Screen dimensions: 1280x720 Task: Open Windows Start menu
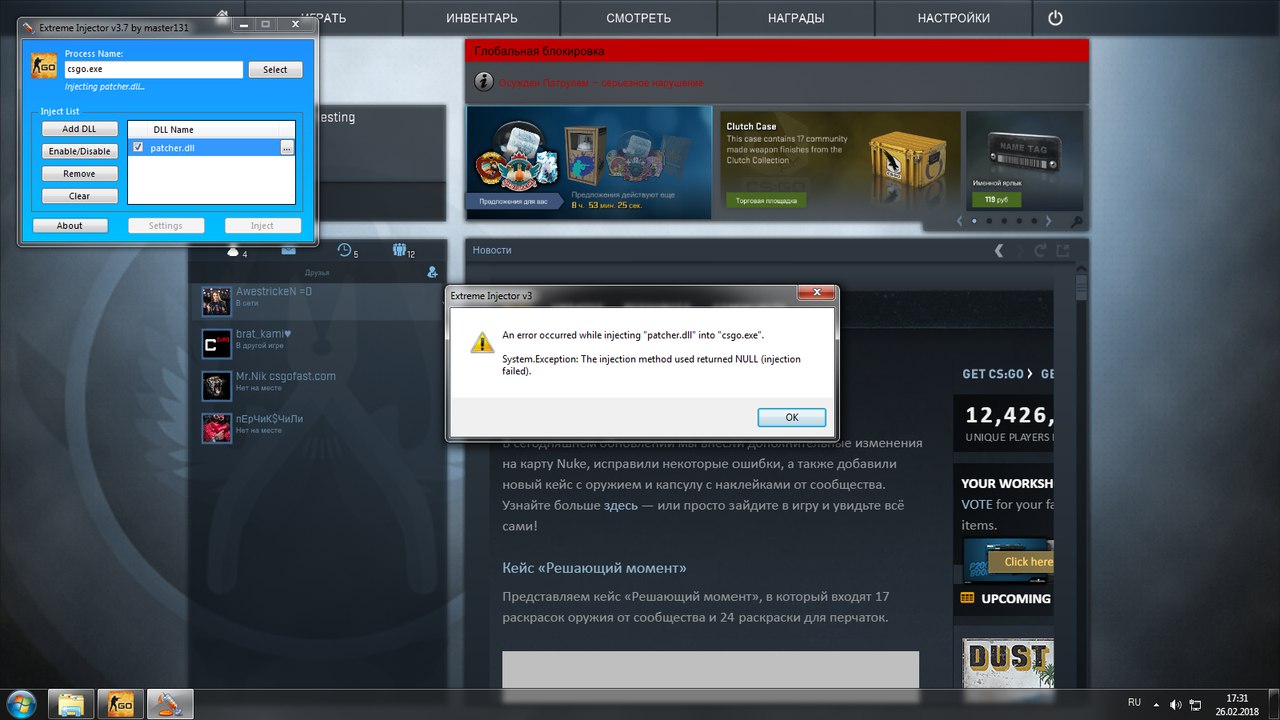[21, 703]
